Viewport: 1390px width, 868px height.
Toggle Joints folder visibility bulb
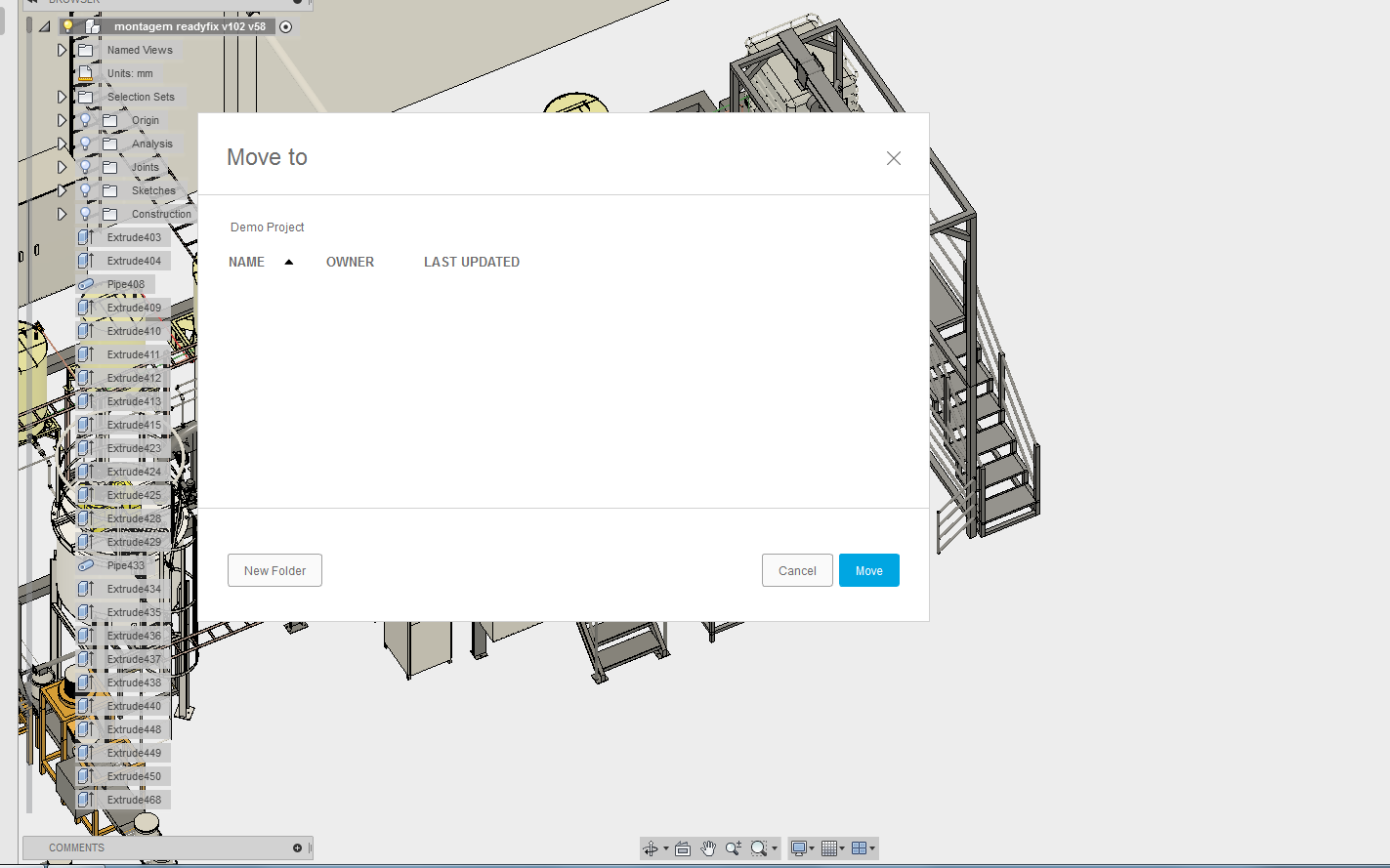click(86, 167)
